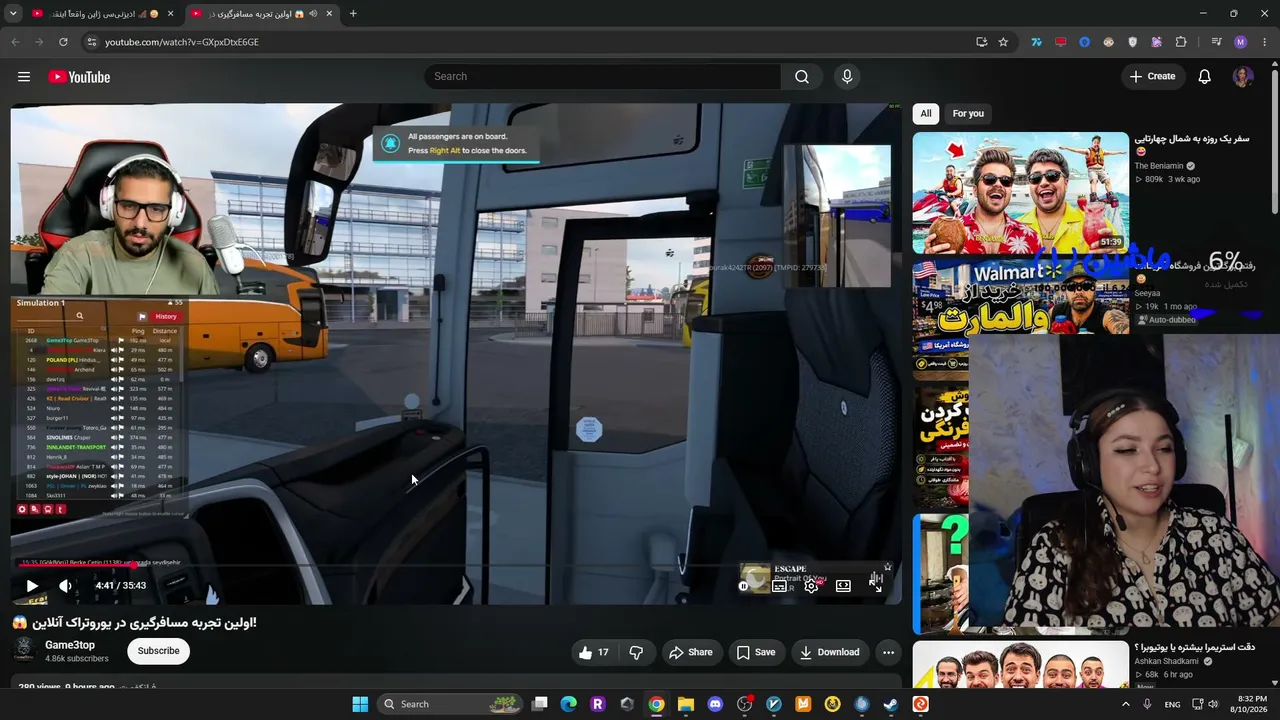Click the red monitor extension icon
1280x720 pixels.
coord(1060,42)
